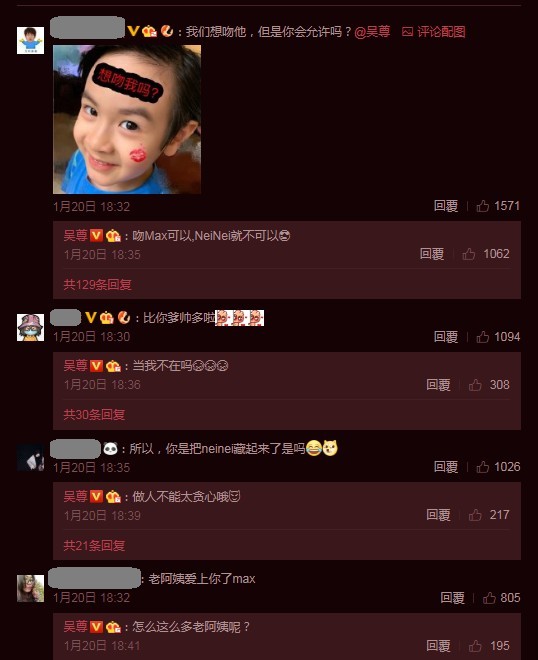Expand 共21条回复 replies

tap(94, 546)
